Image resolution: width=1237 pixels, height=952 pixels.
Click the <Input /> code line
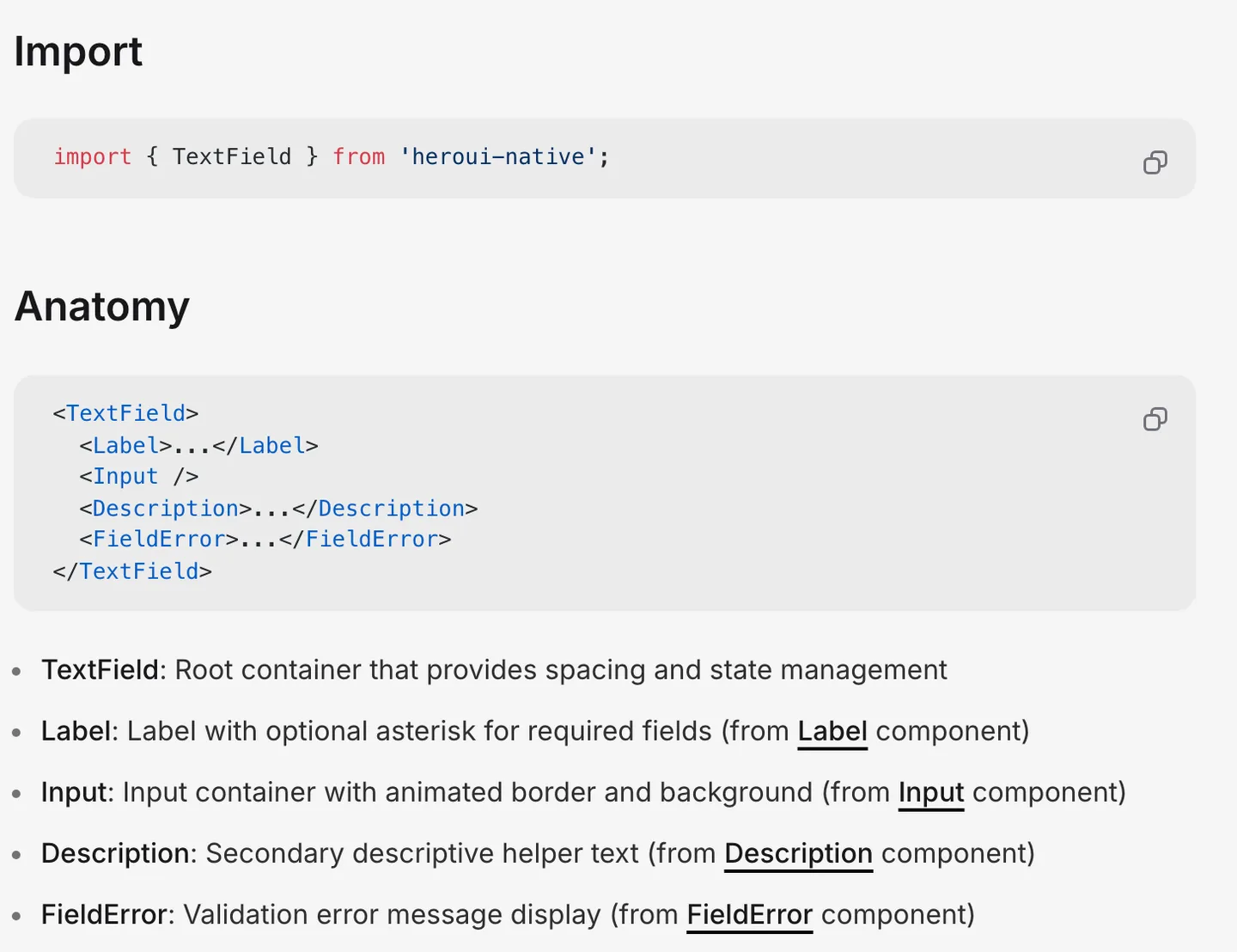coord(139,476)
